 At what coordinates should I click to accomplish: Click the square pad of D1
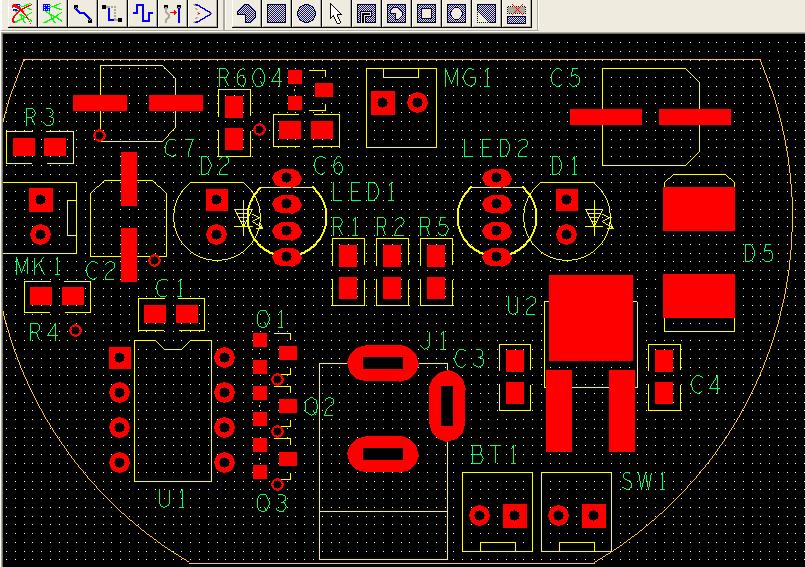[567, 200]
